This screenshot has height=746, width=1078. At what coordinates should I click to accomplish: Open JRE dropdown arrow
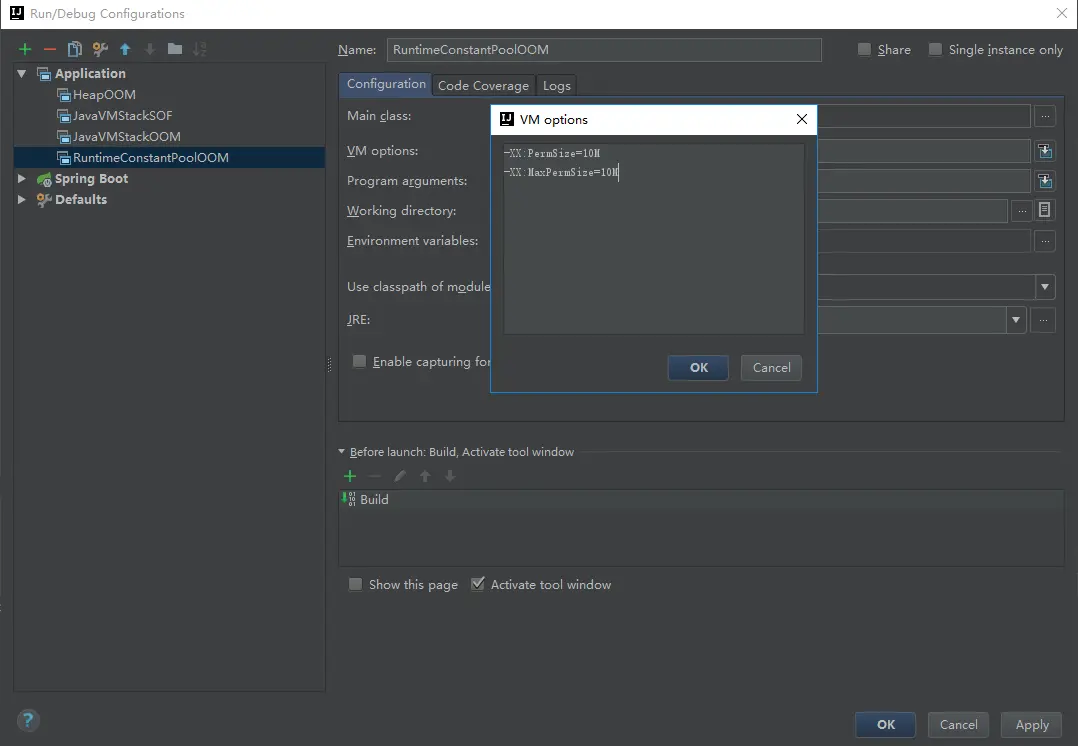(x=1015, y=320)
